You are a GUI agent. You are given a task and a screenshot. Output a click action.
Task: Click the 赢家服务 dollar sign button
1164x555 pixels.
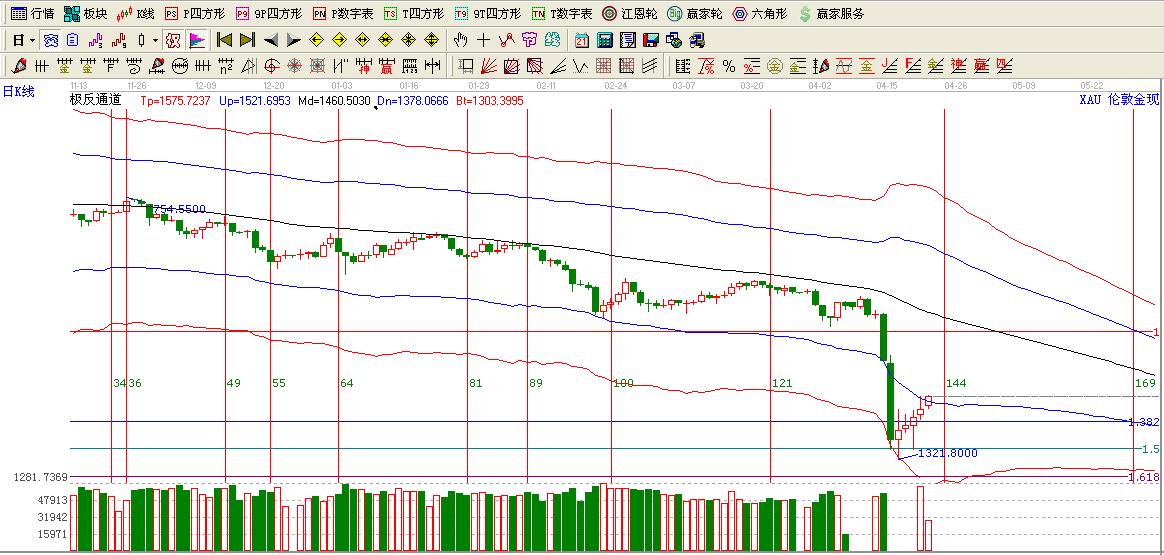tap(804, 14)
